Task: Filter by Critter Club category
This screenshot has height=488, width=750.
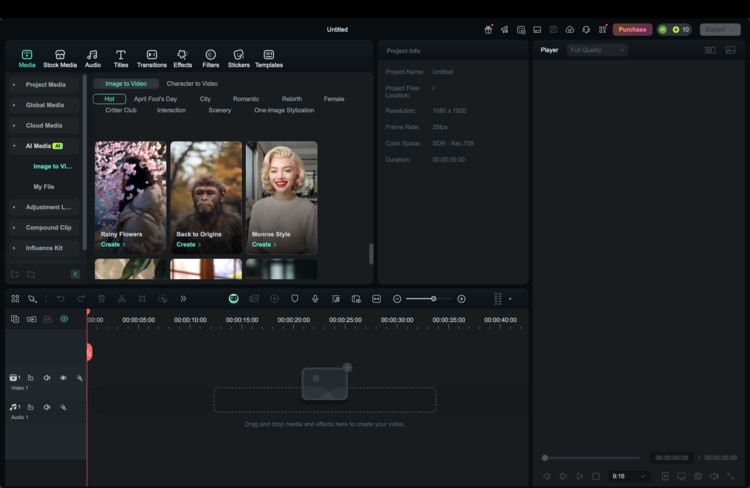Action: coord(121,110)
